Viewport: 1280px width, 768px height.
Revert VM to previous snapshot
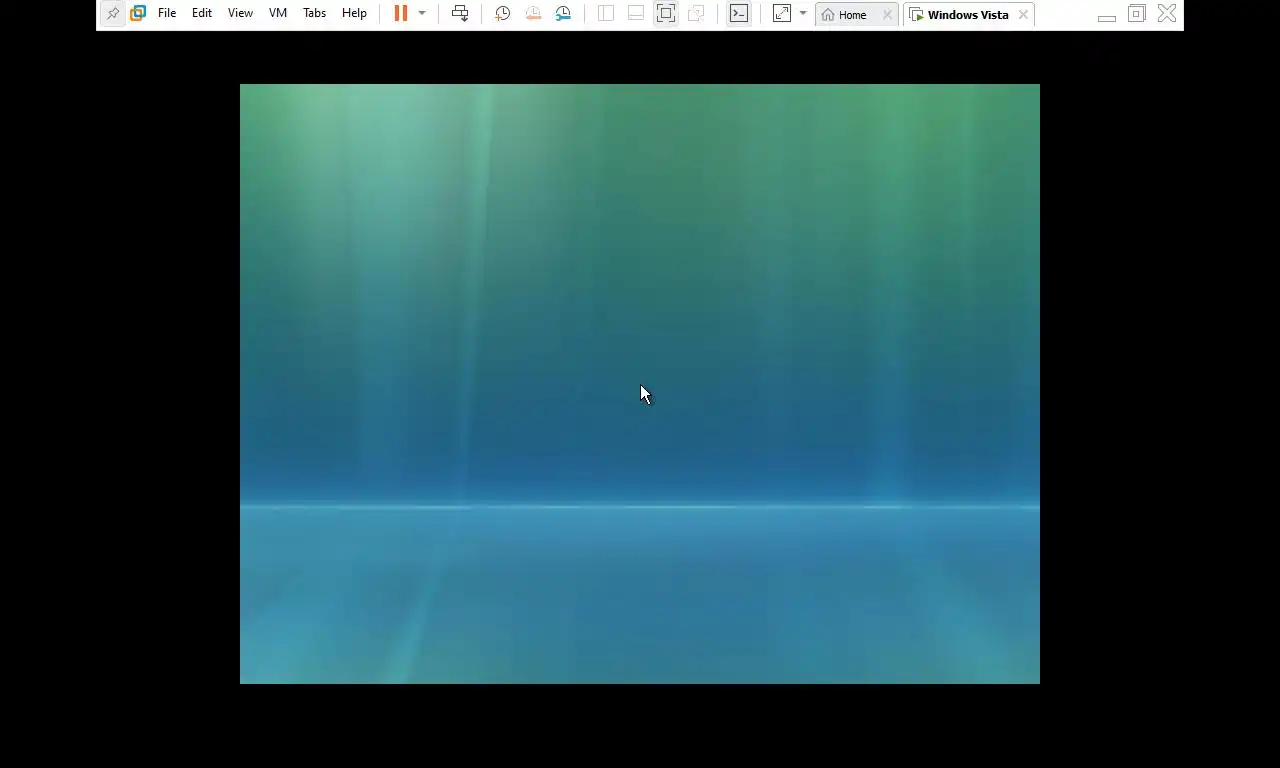point(533,14)
